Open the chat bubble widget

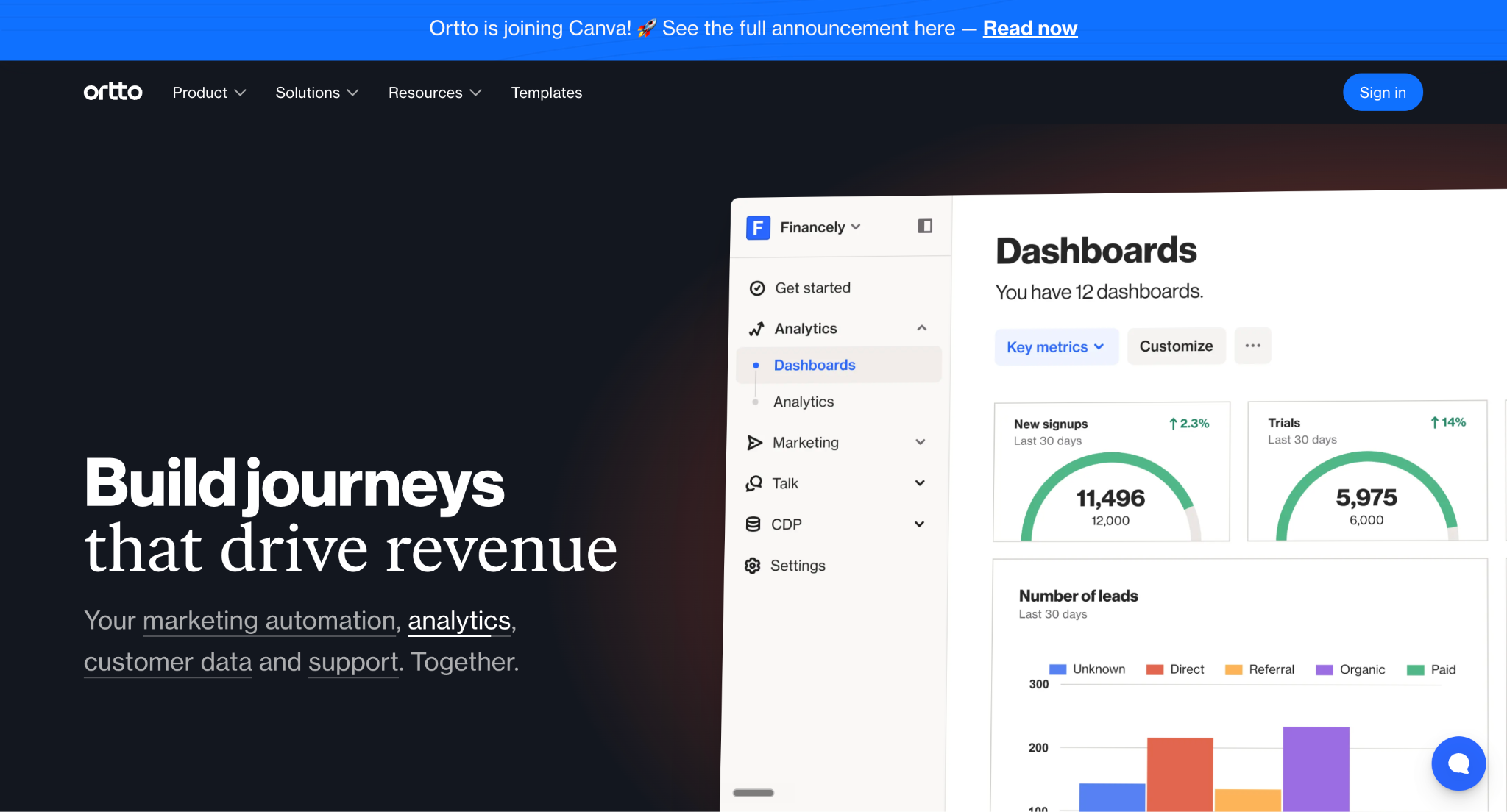pos(1458,763)
